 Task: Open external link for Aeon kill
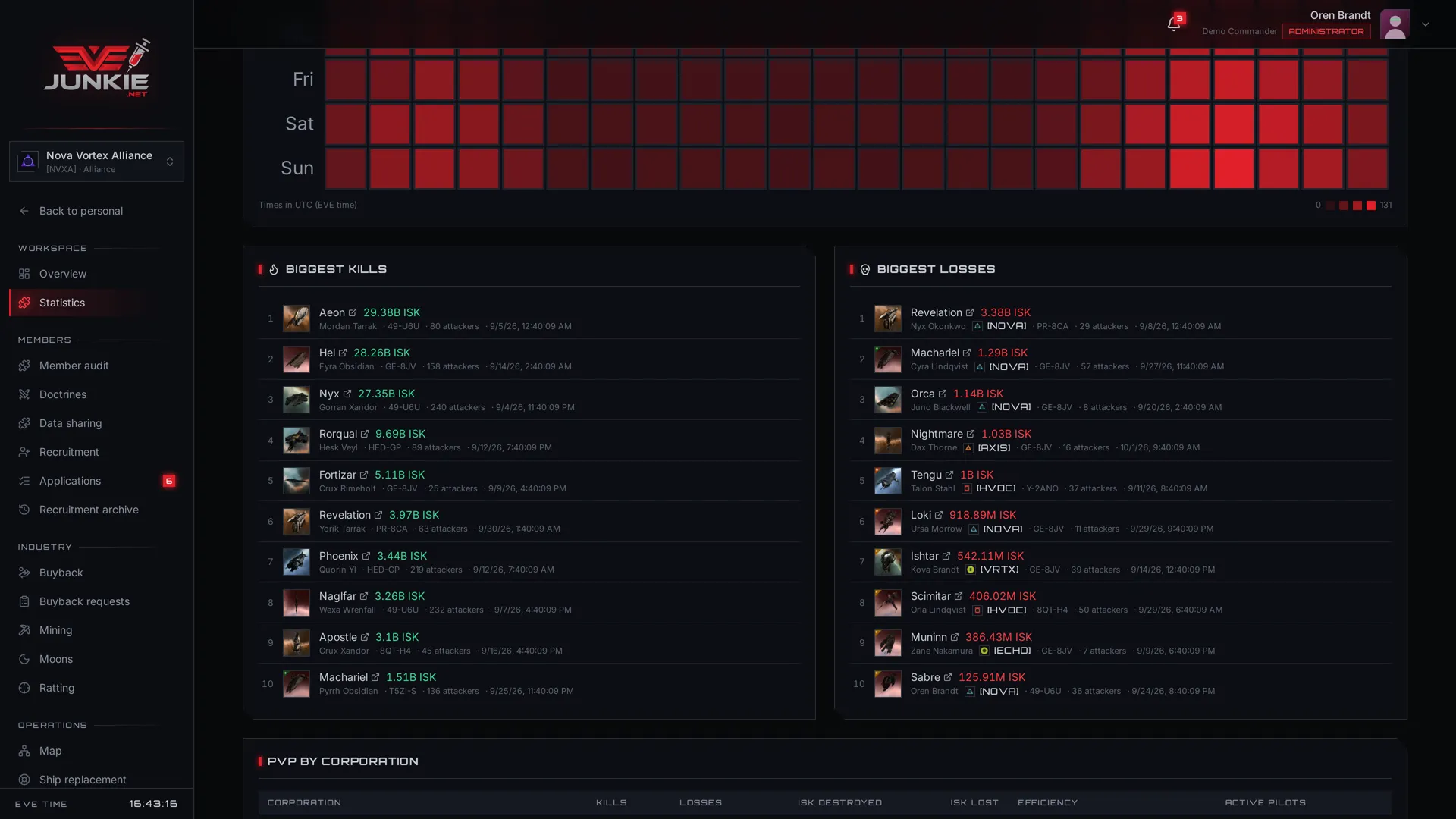(353, 312)
